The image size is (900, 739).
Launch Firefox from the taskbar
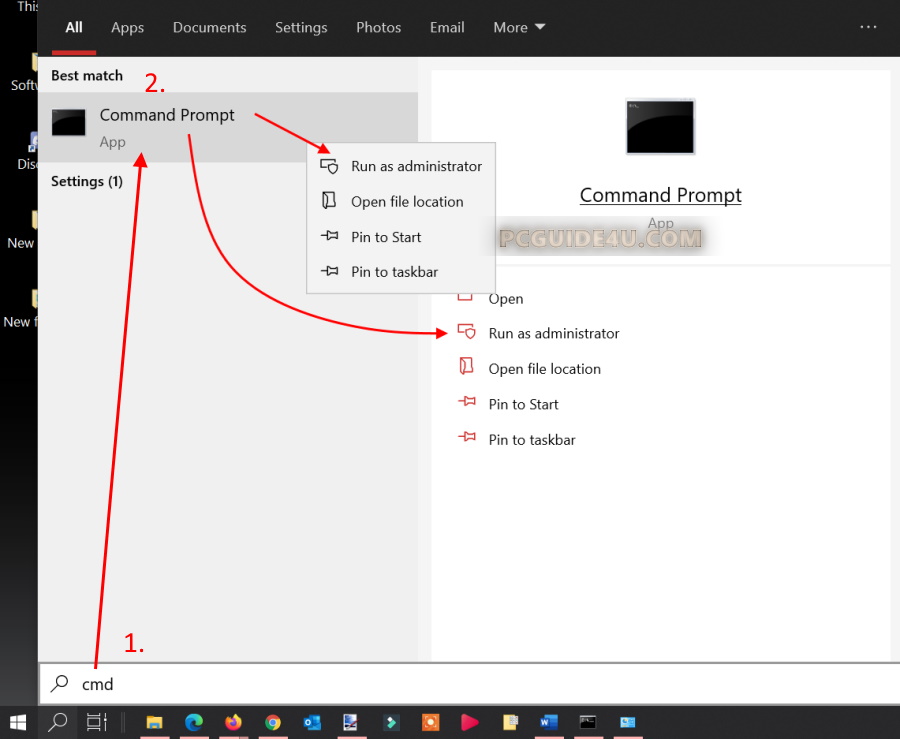pyautogui.click(x=233, y=721)
